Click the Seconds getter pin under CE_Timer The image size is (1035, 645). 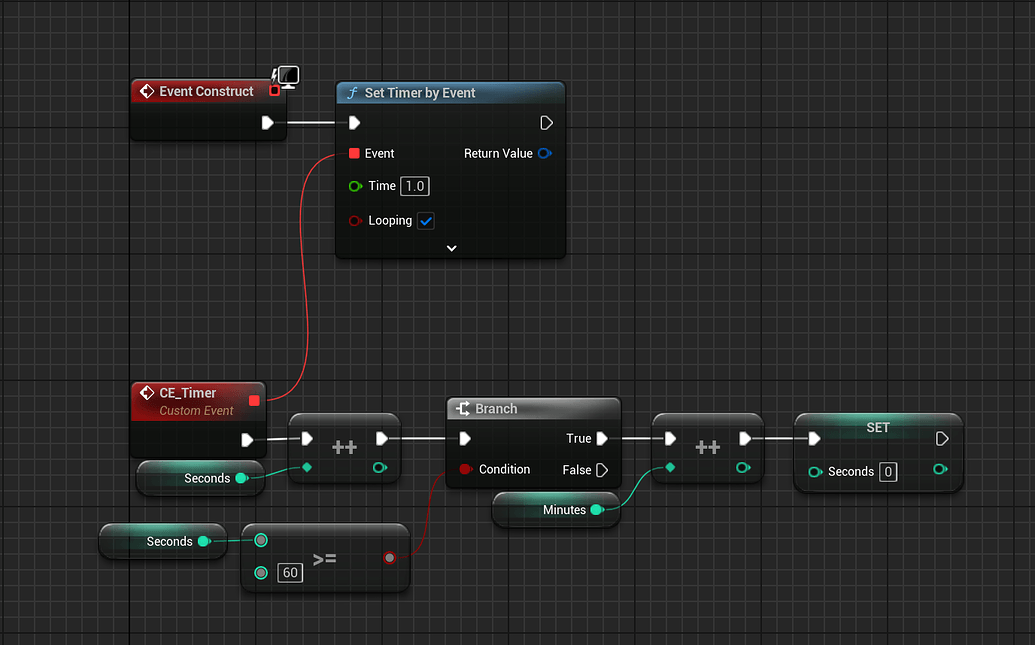242,478
